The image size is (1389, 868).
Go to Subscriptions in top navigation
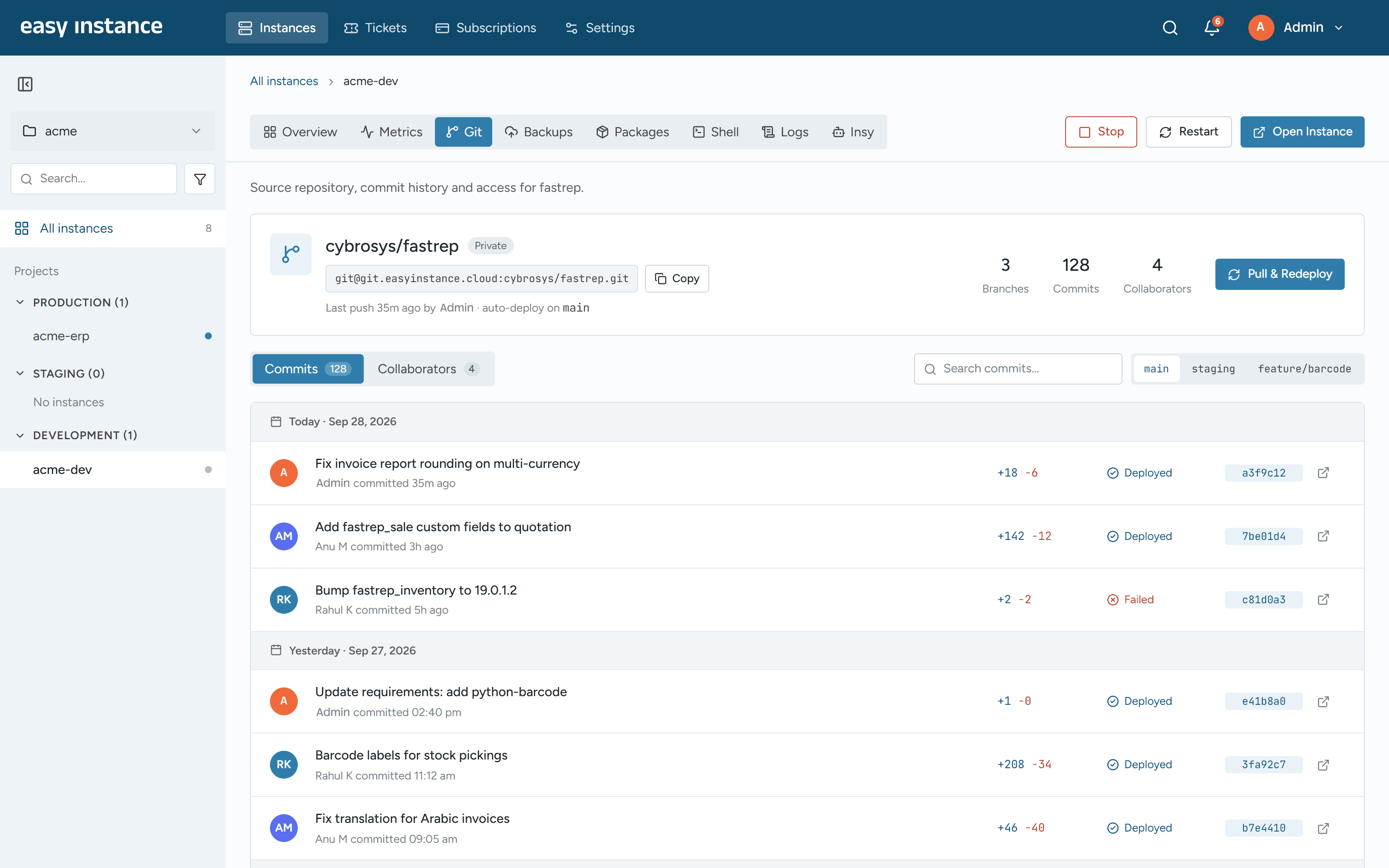click(x=486, y=27)
